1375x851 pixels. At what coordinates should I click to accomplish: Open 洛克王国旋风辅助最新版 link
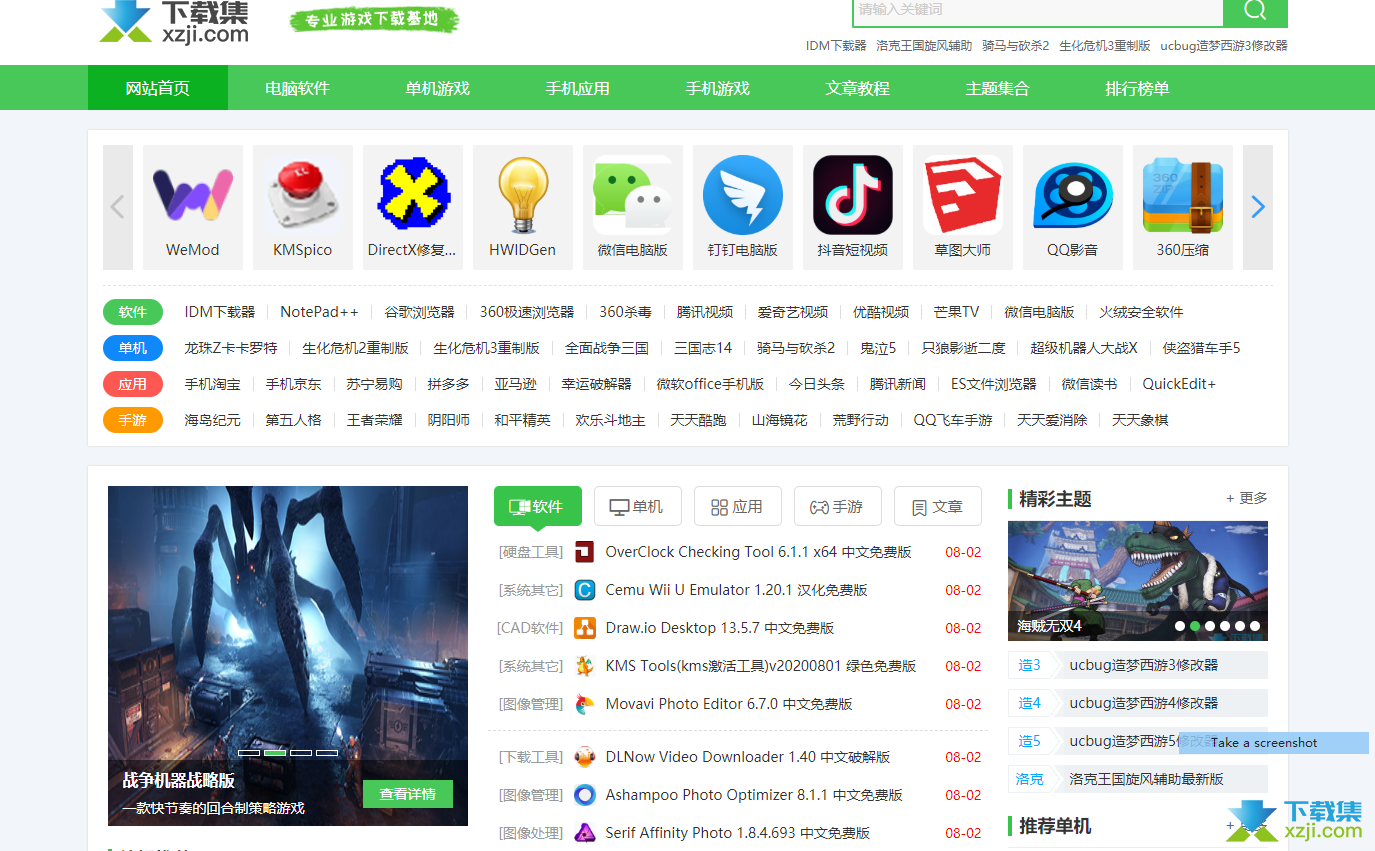click(1146, 779)
